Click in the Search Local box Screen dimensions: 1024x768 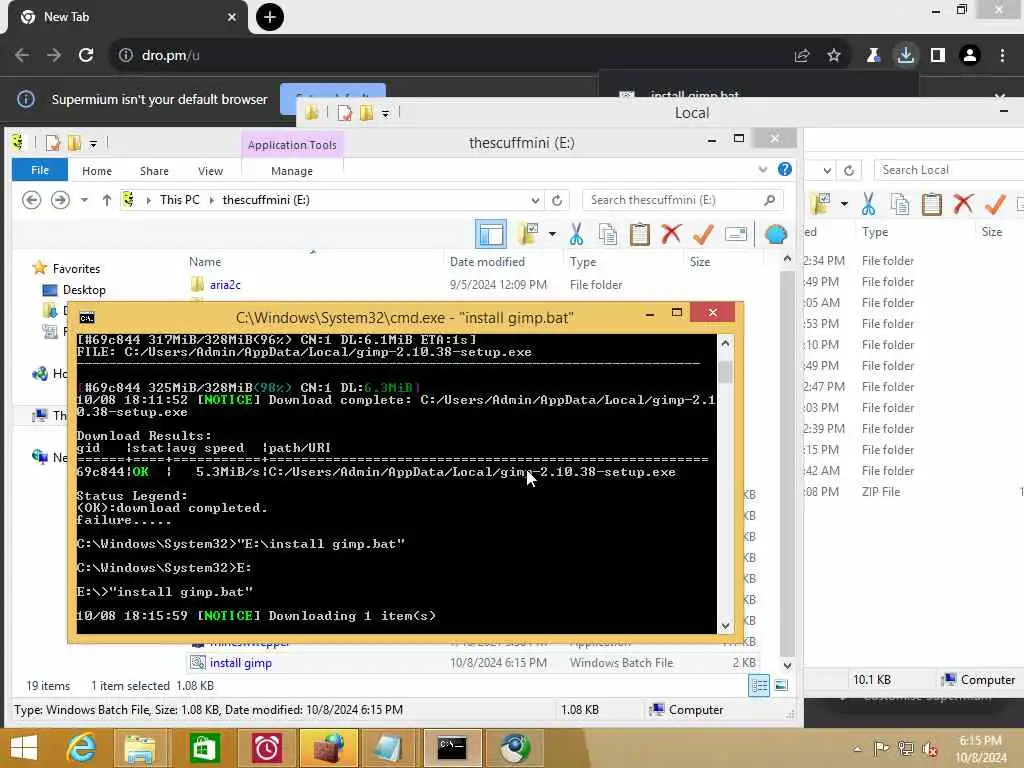948,170
